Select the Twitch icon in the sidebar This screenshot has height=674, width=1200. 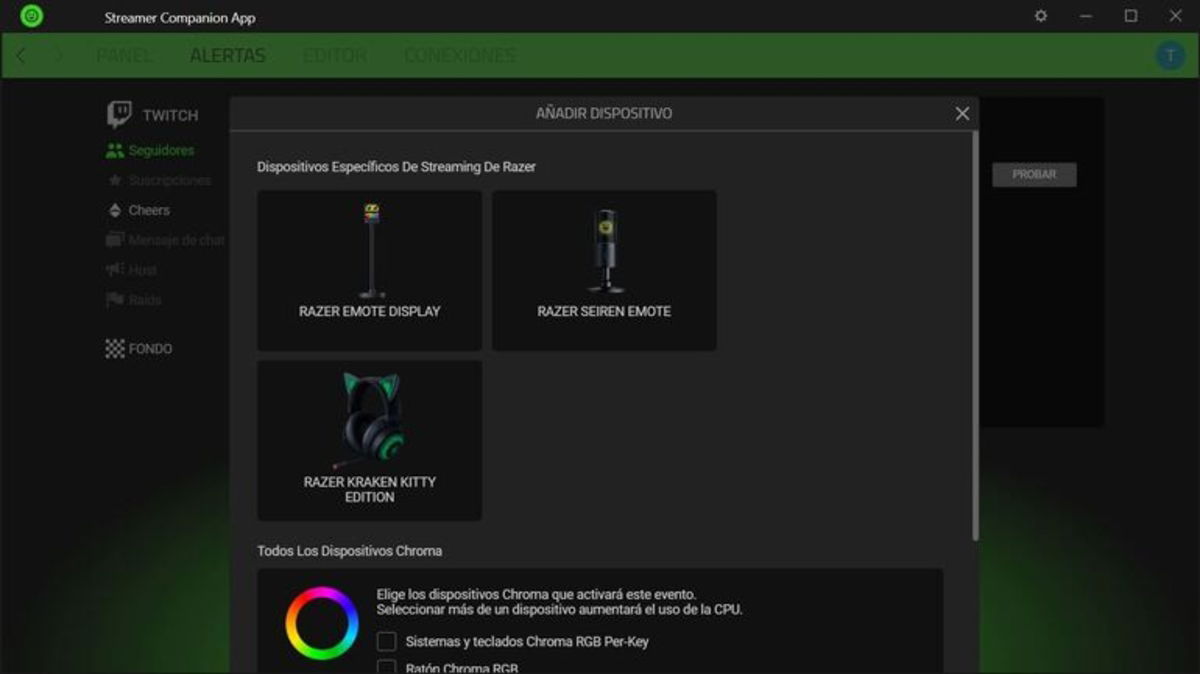(121, 113)
